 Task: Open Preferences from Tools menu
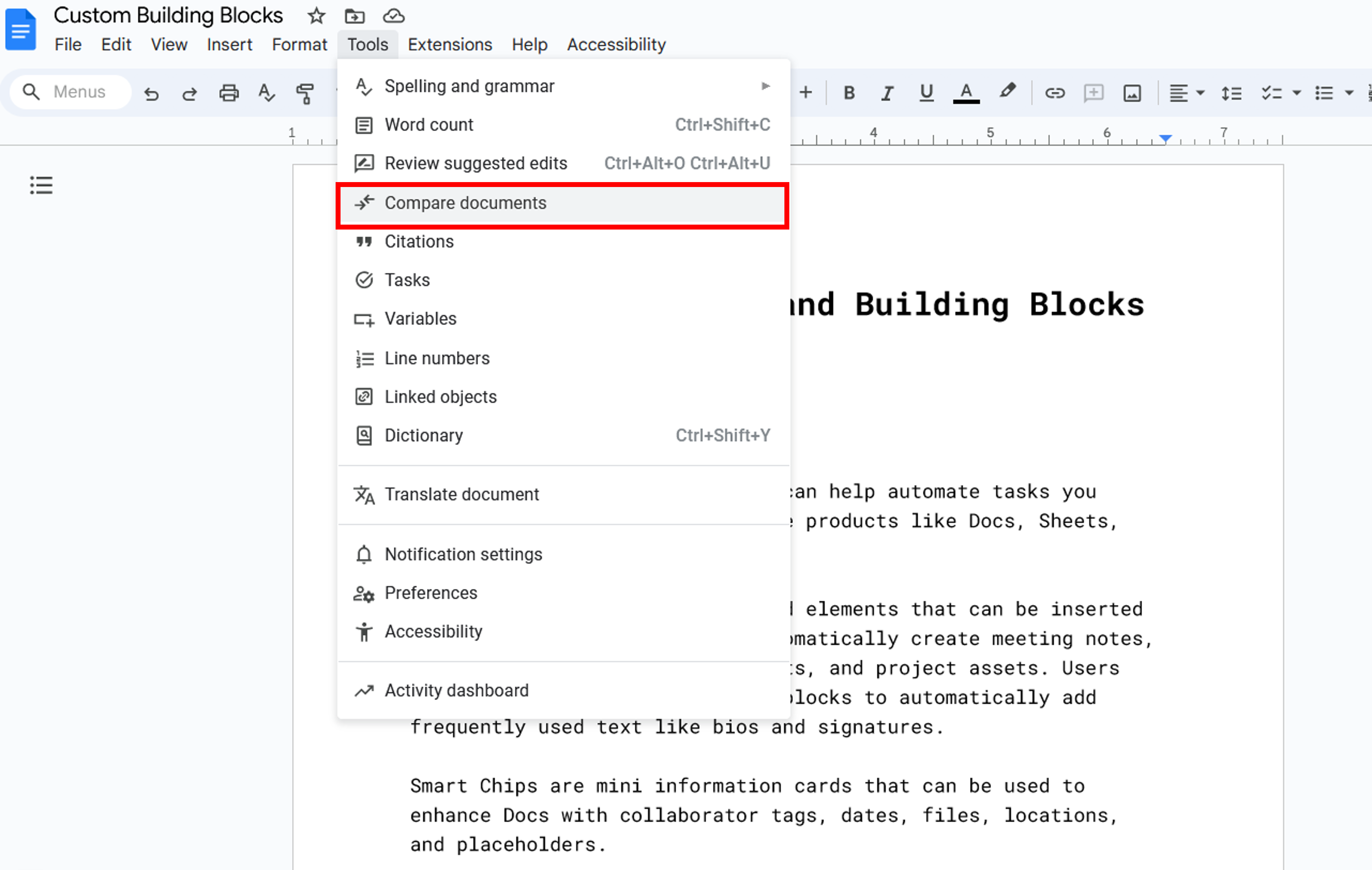(563, 593)
